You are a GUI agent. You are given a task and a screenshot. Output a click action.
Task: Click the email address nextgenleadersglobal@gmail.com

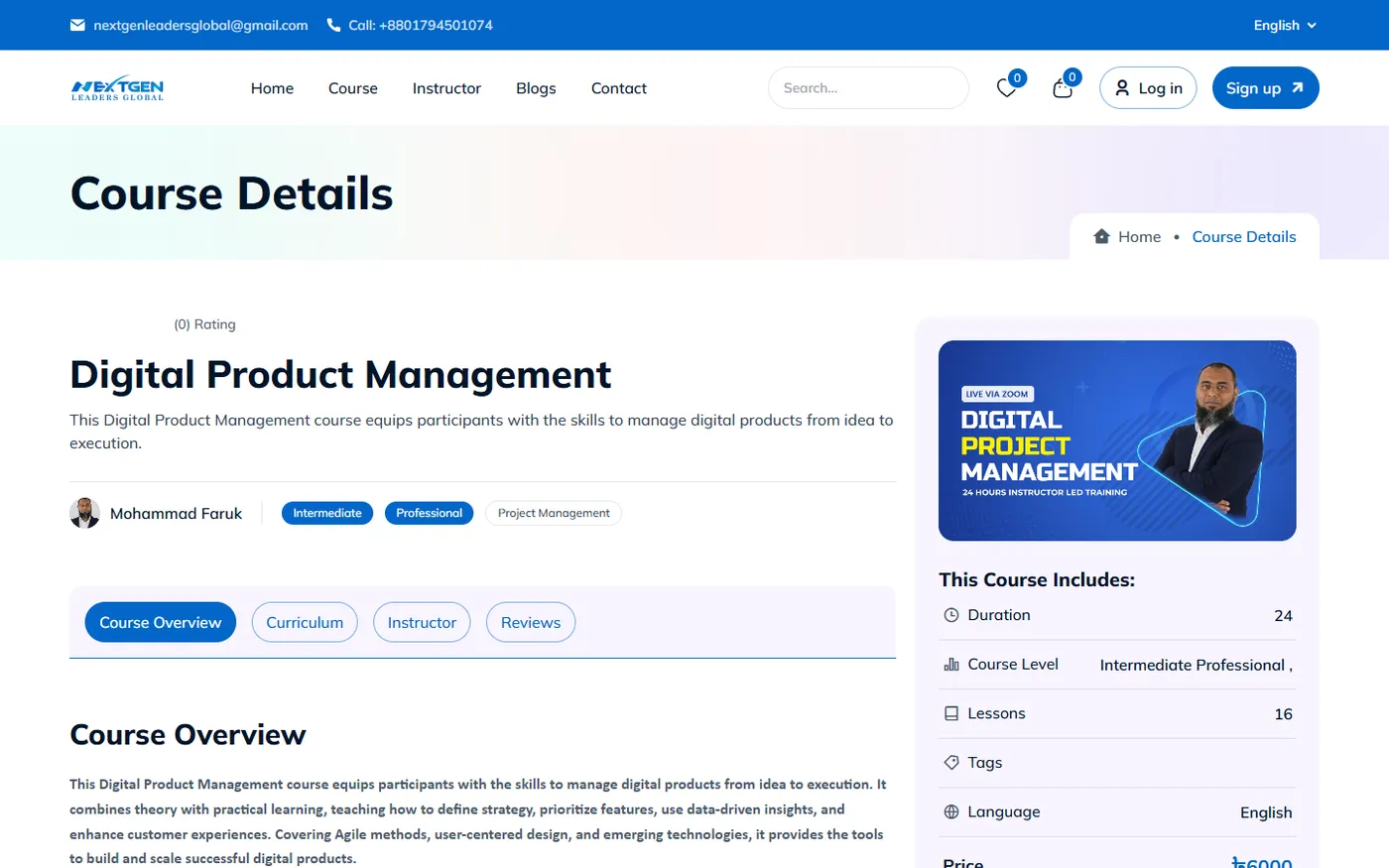(200, 25)
